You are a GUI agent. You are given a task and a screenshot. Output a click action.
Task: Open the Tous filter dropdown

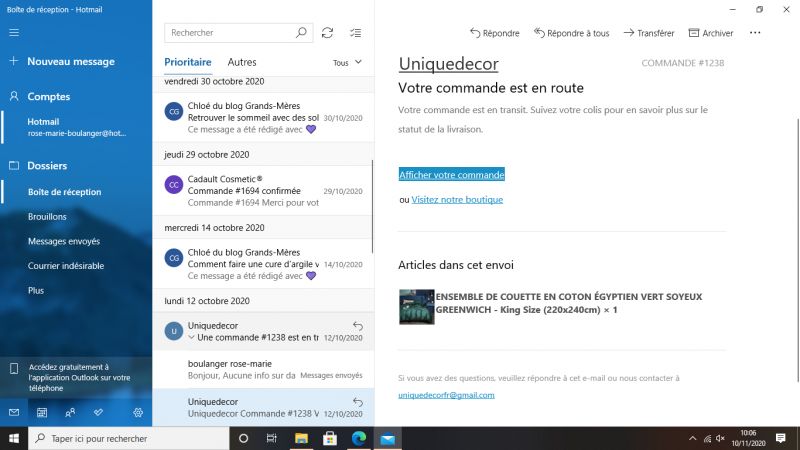coord(347,63)
